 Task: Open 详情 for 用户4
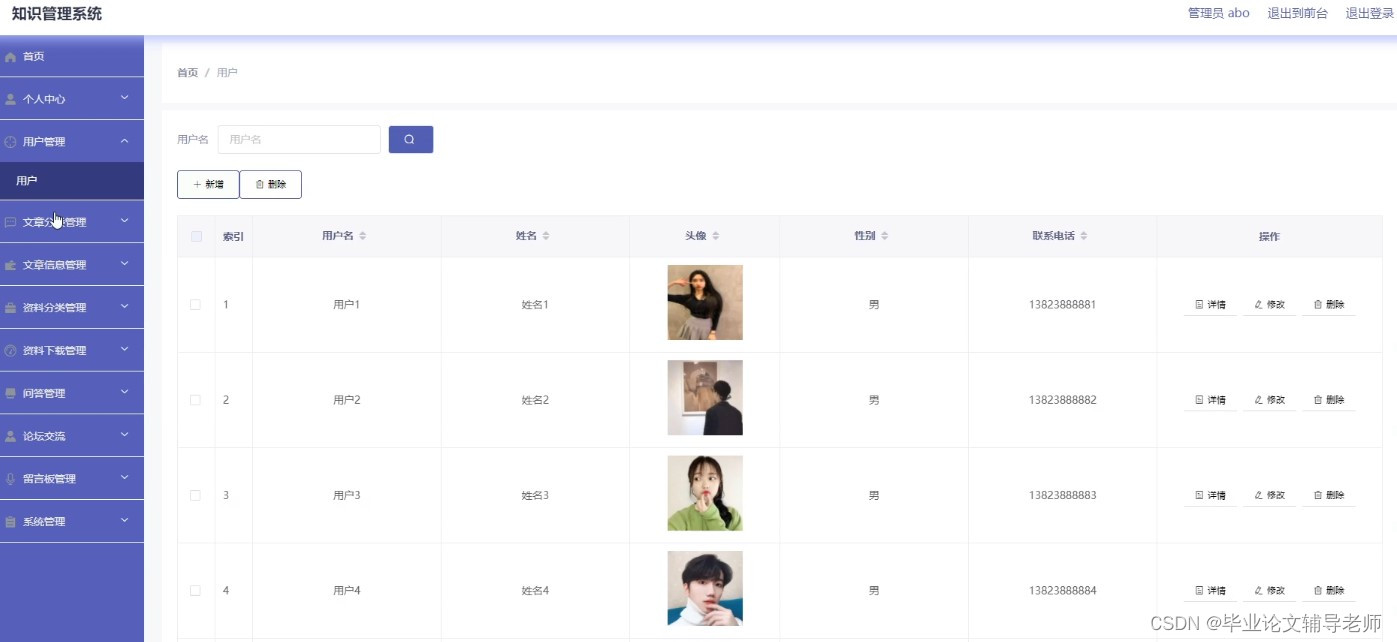point(1210,590)
